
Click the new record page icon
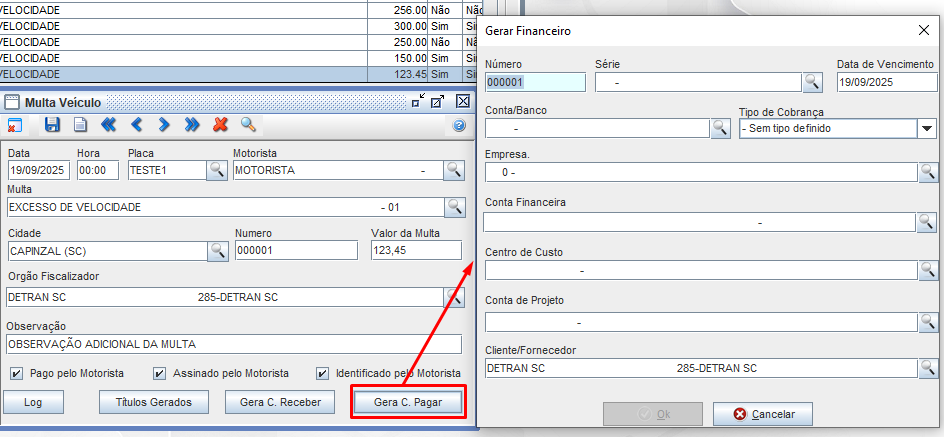pos(80,125)
